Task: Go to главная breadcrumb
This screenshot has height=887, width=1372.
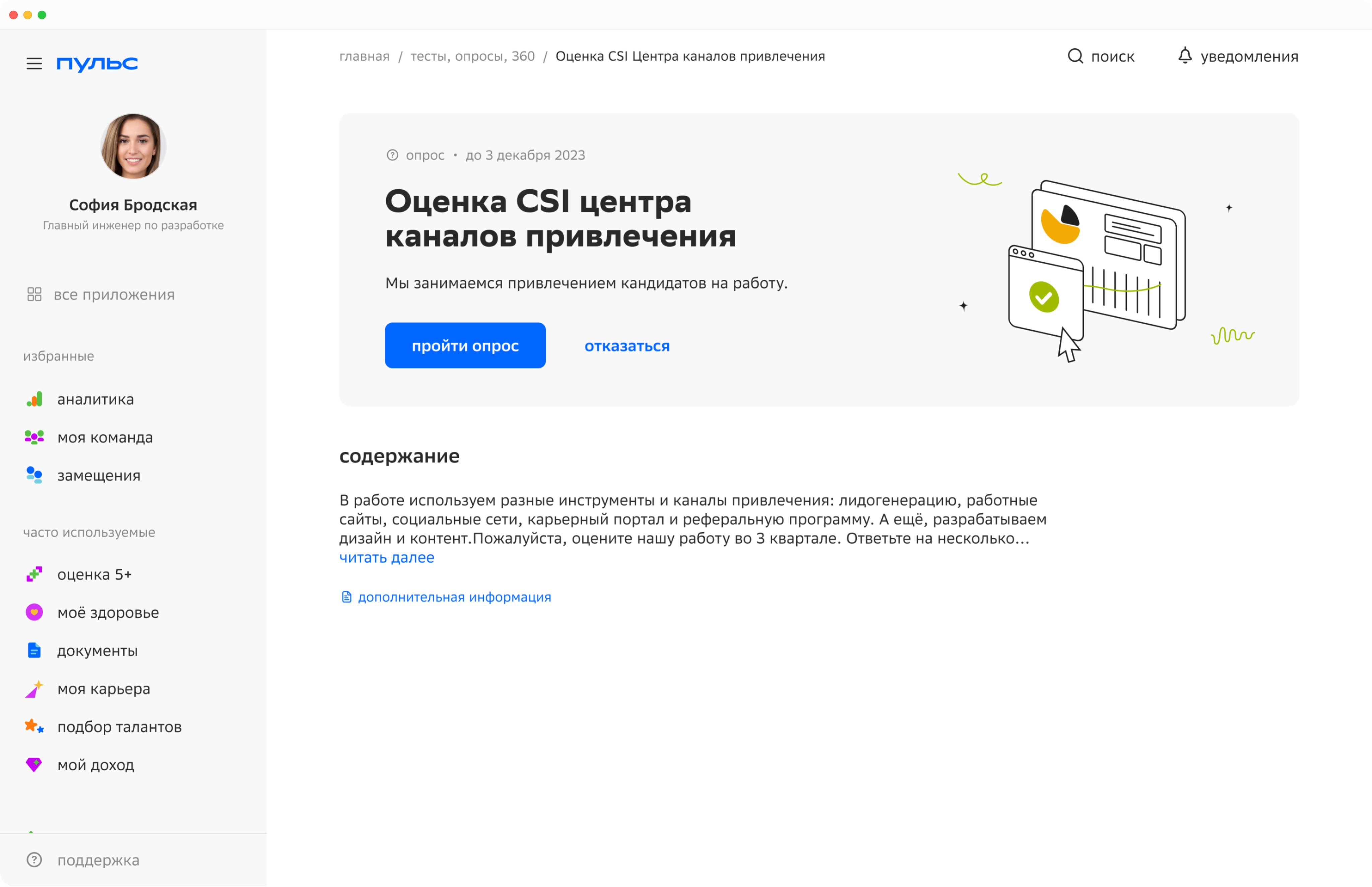Action: pyautogui.click(x=364, y=56)
